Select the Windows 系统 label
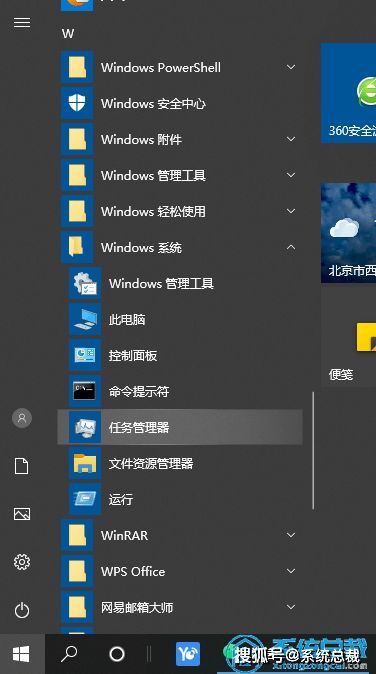Image resolution: width=376 pixels, height=674 pixels. pos(141,248)
